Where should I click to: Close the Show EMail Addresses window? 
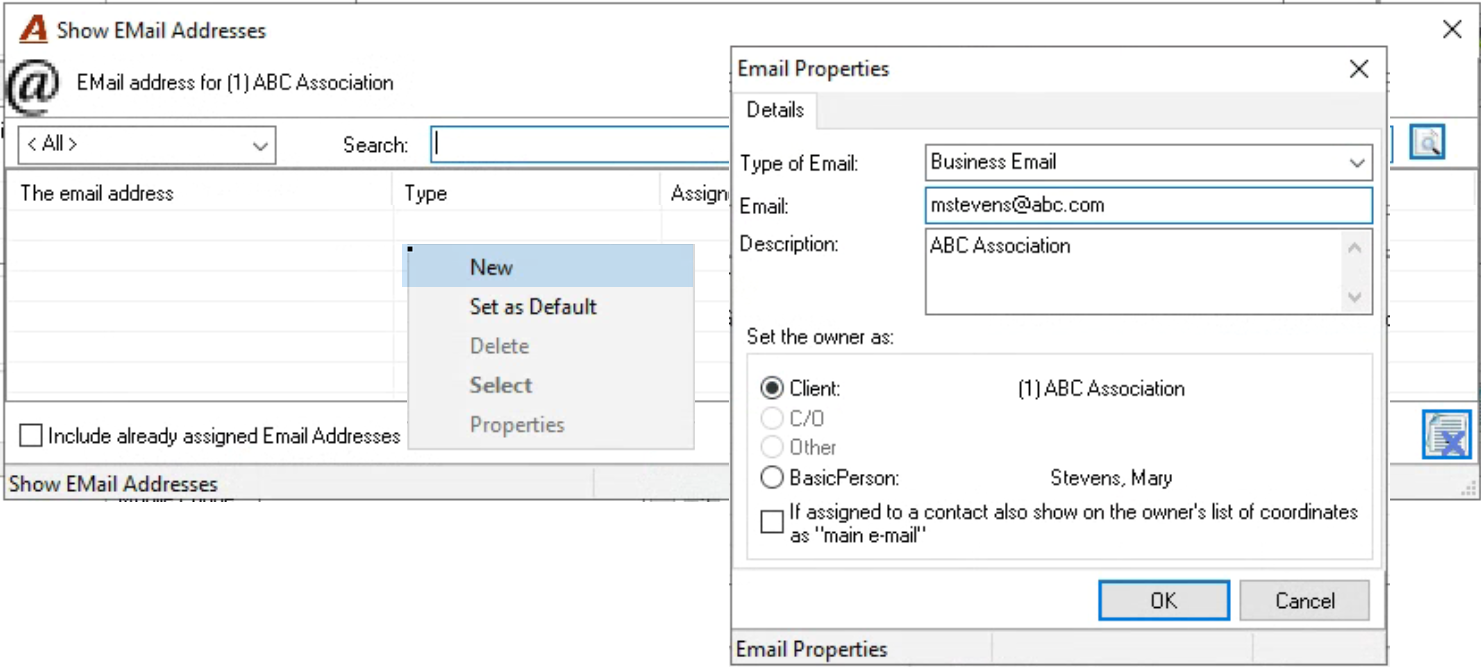tap(1452, 30)
